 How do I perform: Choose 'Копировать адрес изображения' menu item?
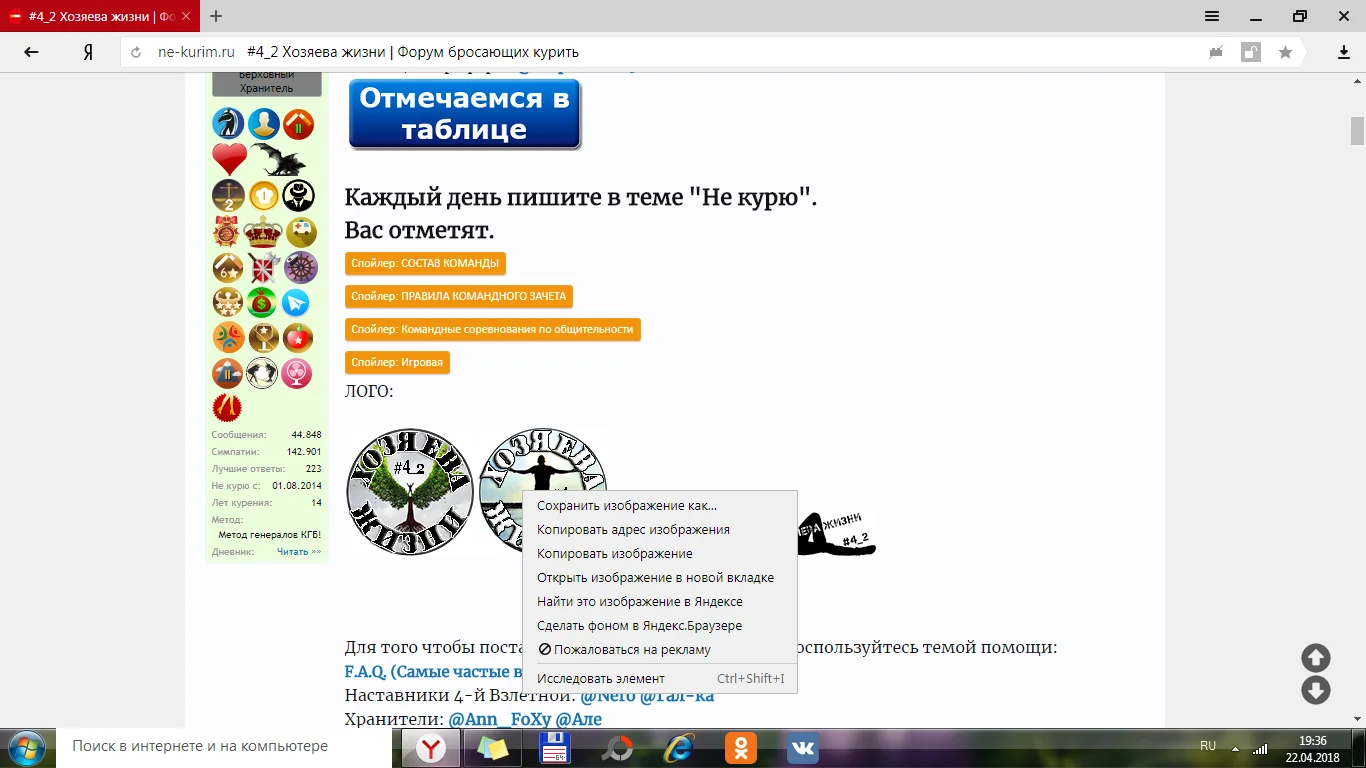660,530
